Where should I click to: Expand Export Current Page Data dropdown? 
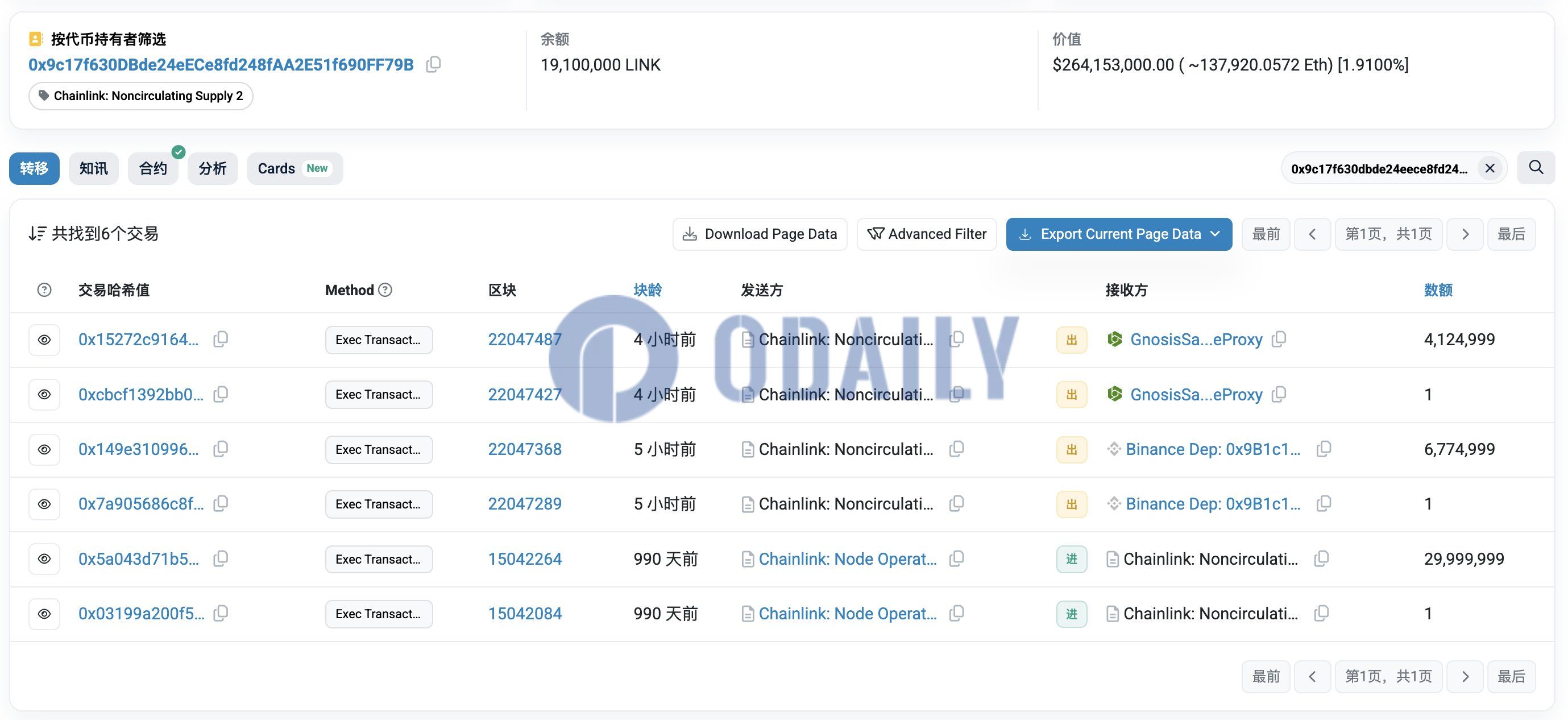click(x=1216, y=234)
